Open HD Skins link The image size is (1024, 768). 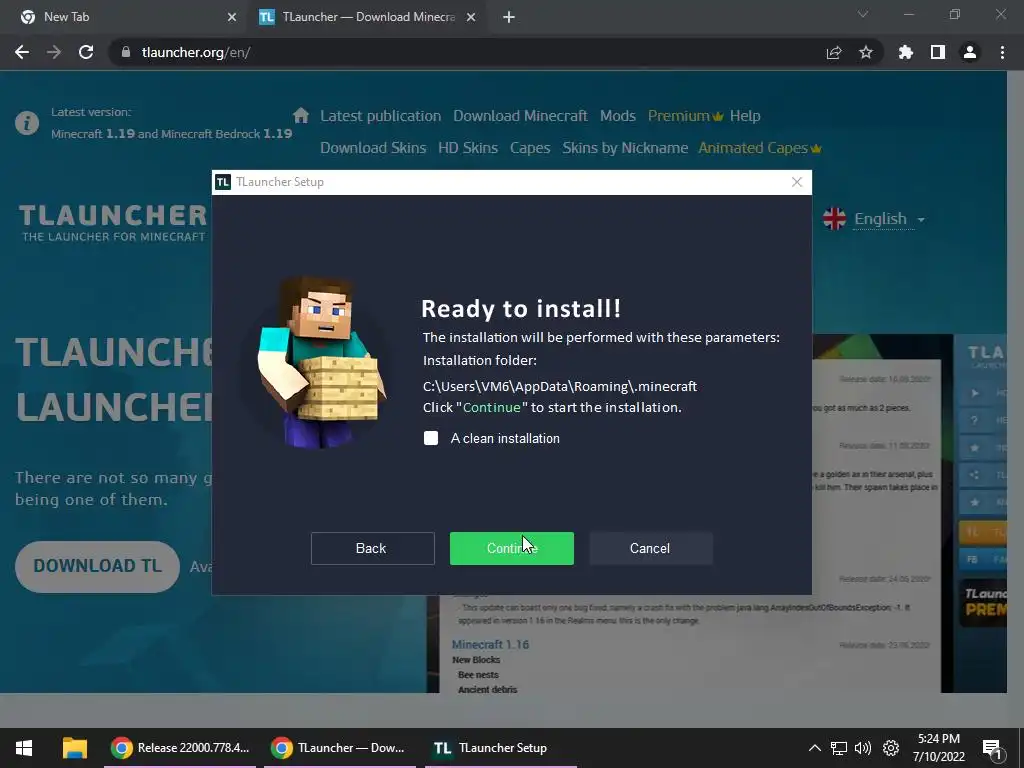pos(468,148)
